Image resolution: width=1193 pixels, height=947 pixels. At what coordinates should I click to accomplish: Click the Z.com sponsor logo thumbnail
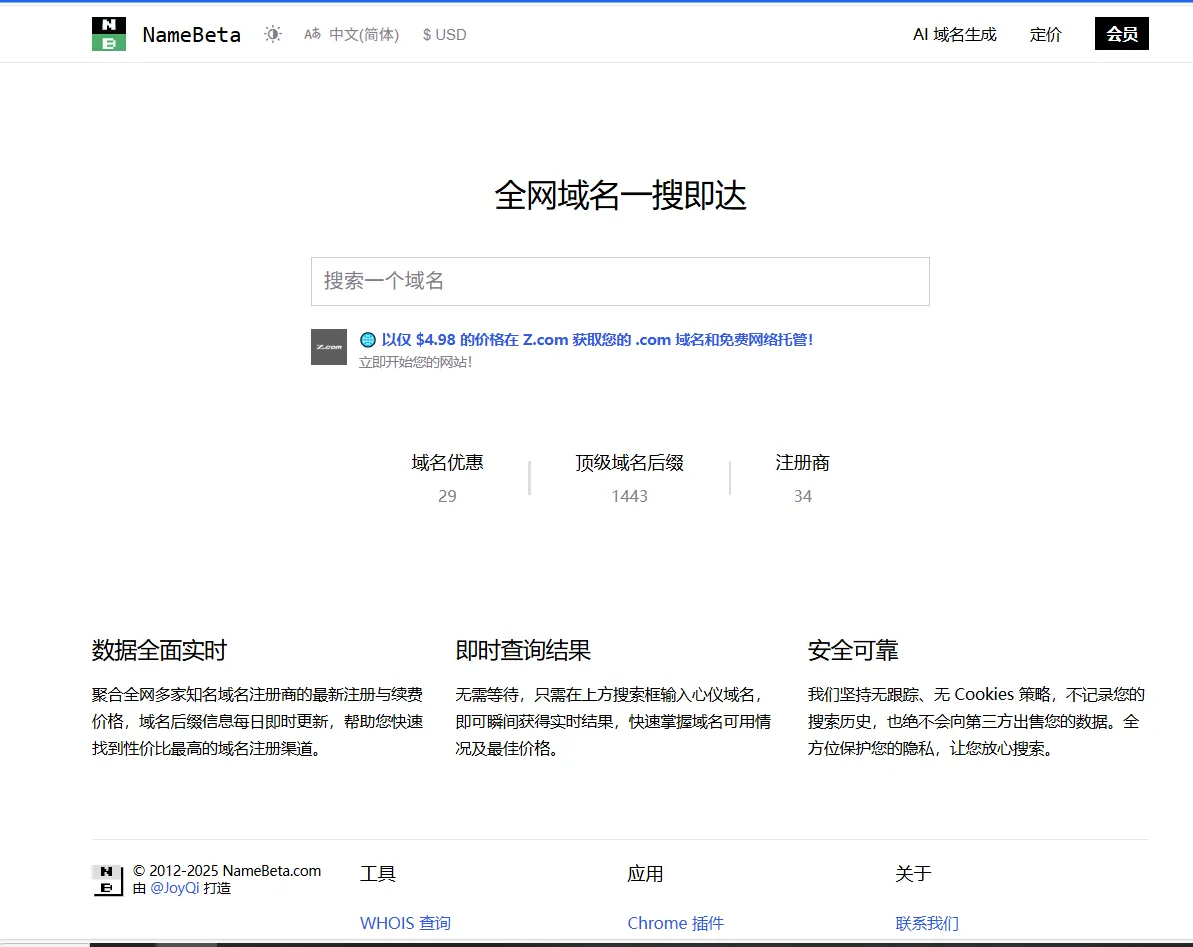point(329,347)
